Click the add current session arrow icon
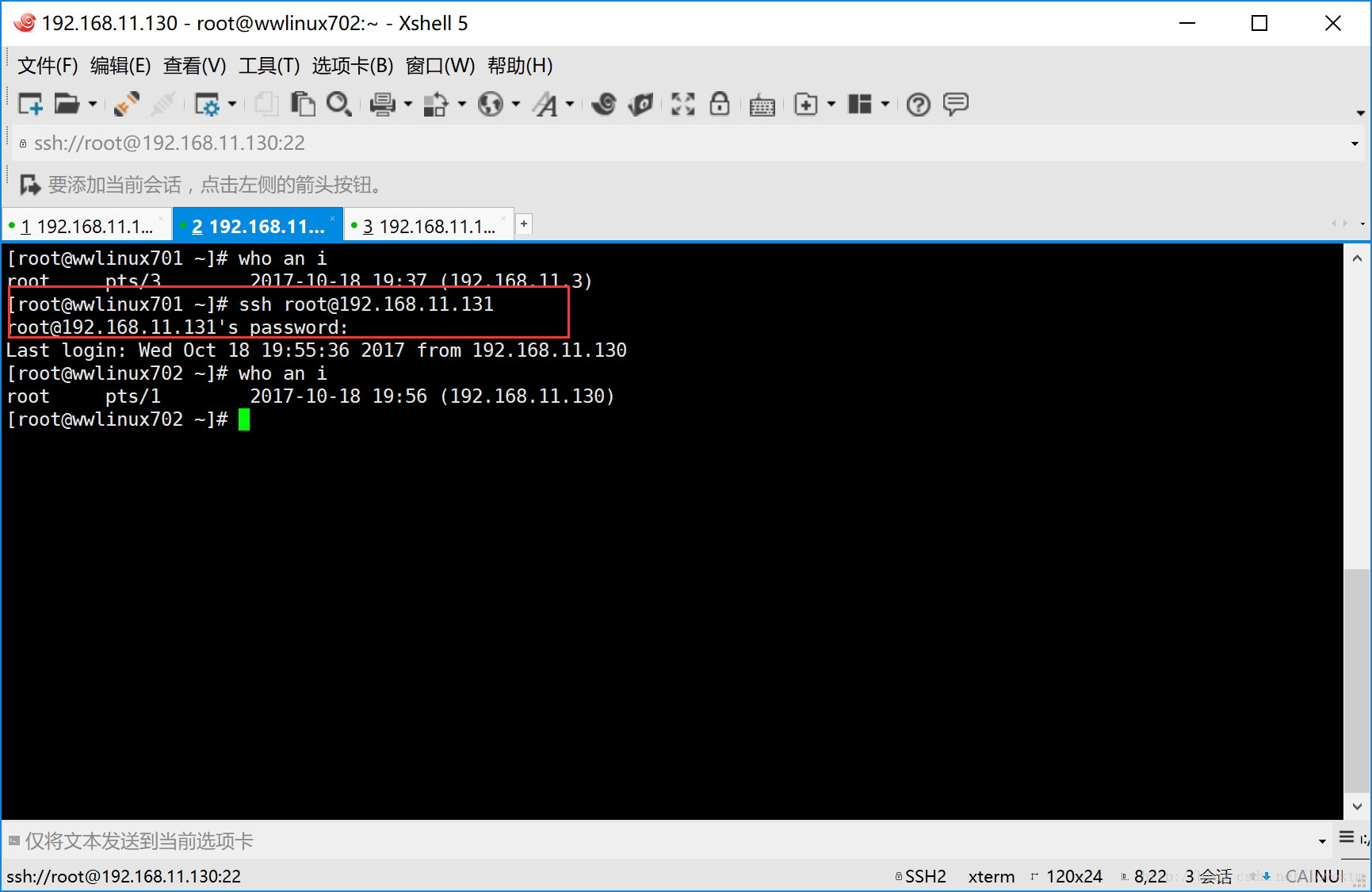Image resolution: width=1372 pixels, height=892 pixels. (x=30, y=185)
